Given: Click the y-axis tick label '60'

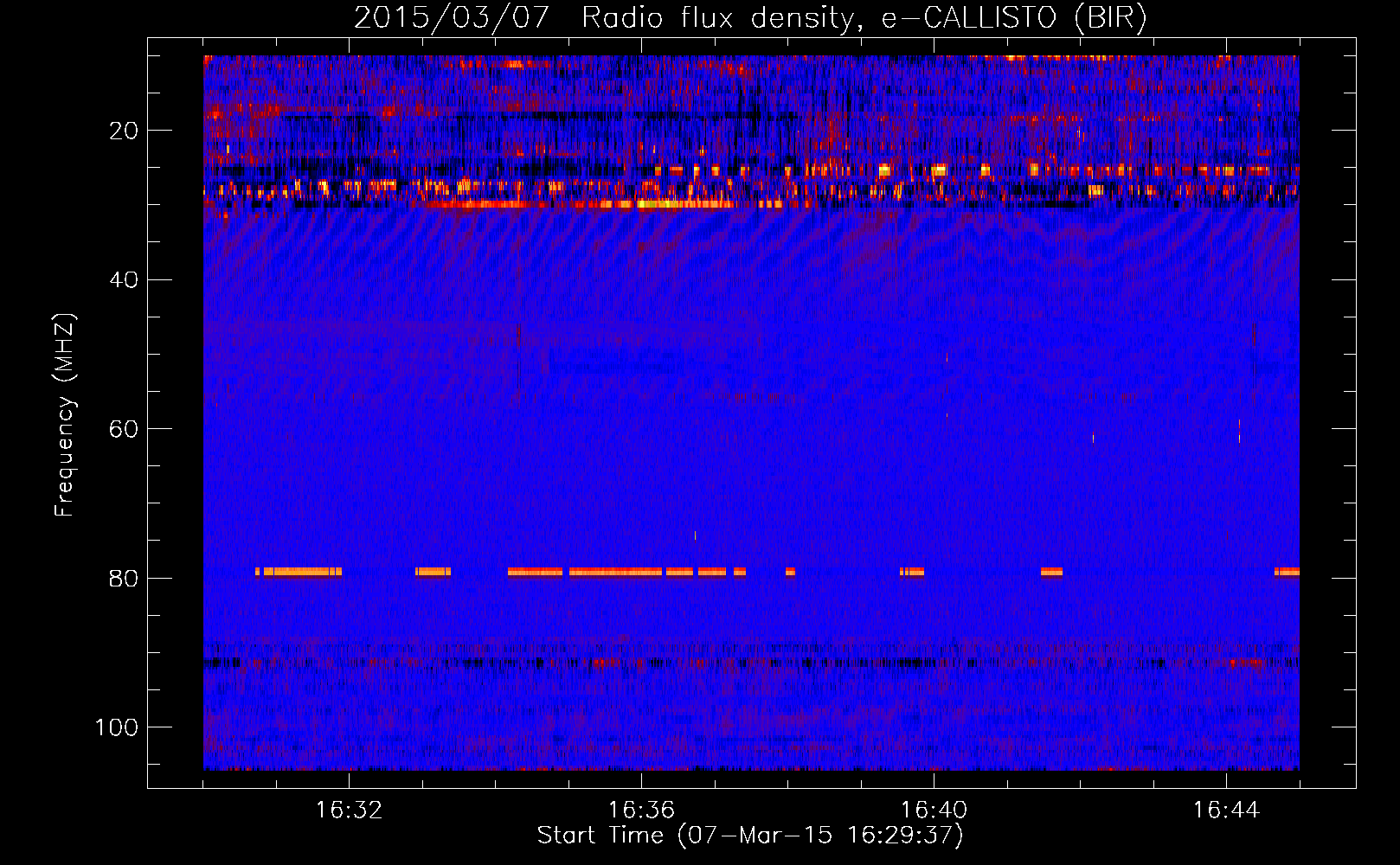Looking at the screenshot, I should [124, 429].
